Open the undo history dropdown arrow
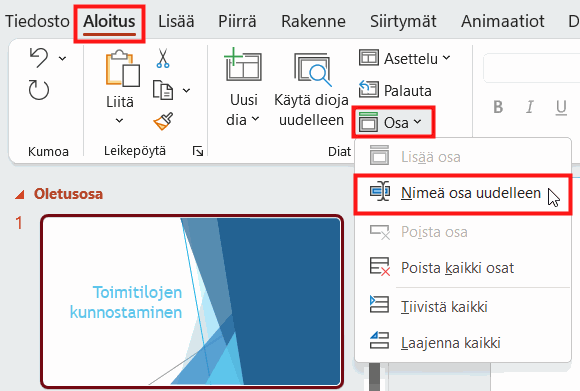This screenshot has height=391, width=580. pos(63,58)
